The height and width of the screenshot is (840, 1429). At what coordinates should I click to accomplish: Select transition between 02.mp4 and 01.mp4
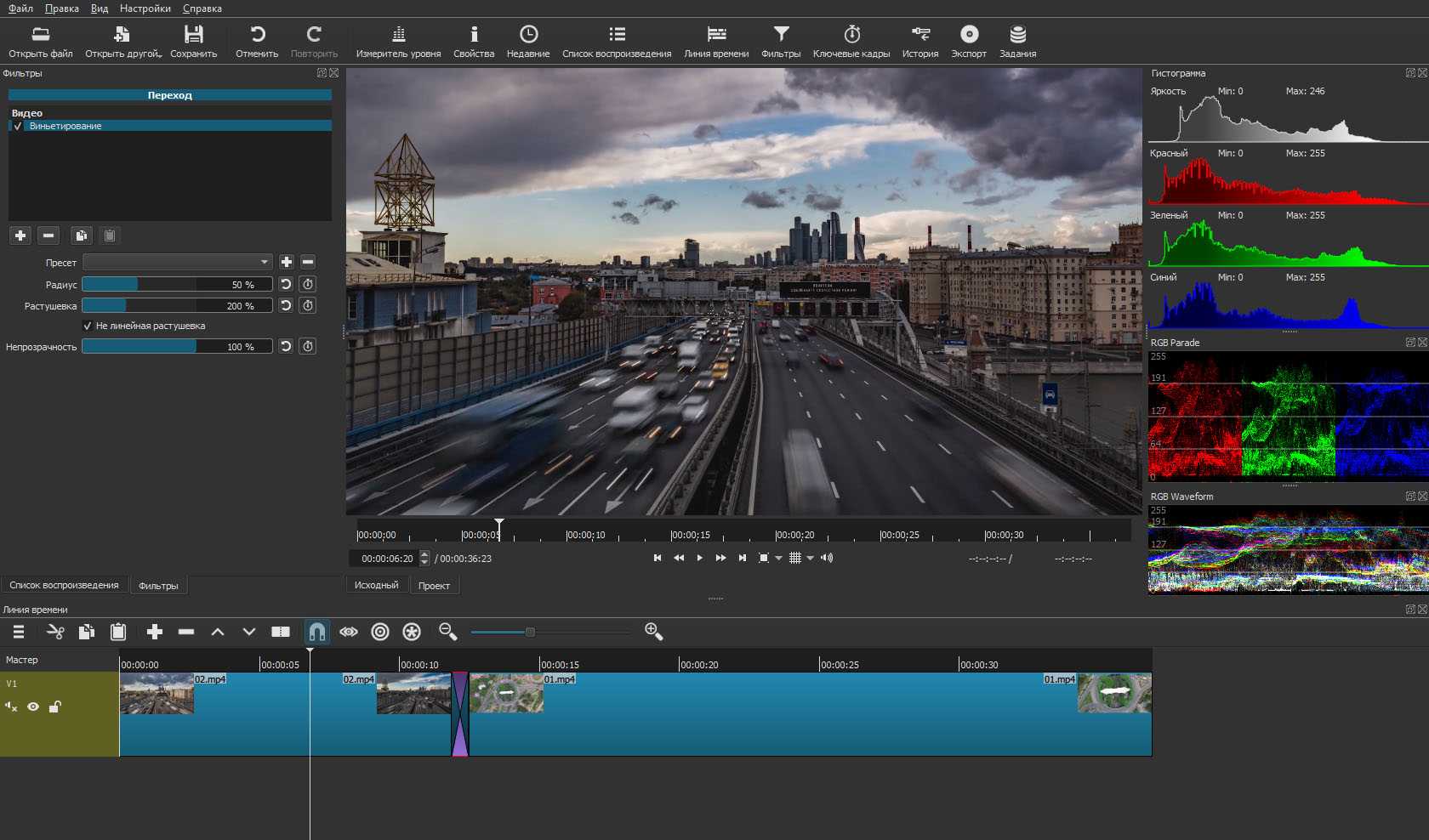pyautogui.click(x=460, y=714)
